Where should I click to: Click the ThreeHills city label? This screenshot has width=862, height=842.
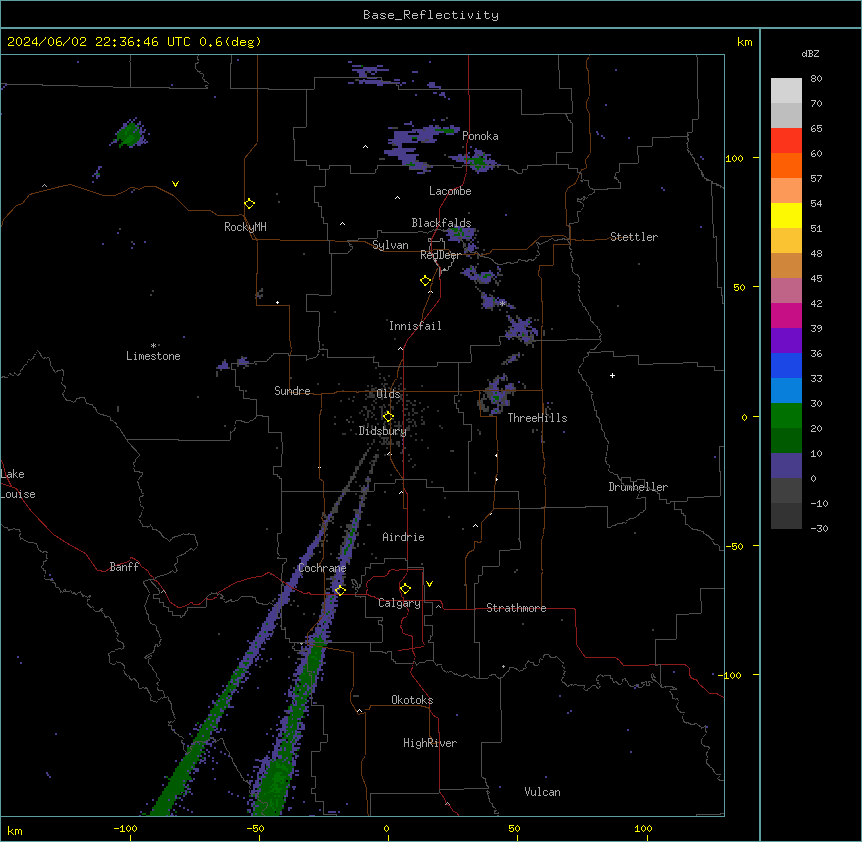pos(537,418)
